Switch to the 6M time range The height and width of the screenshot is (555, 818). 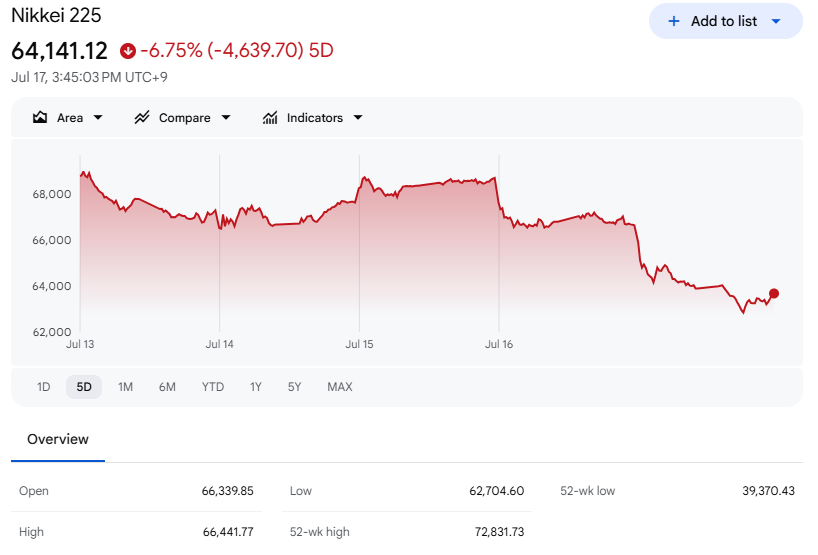(167, 387)
